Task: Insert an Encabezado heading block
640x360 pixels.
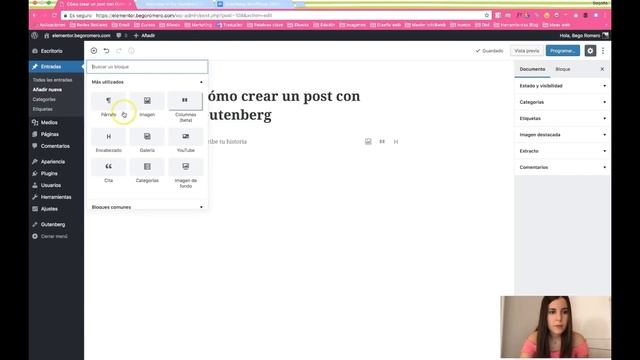Action: click(109, 140)
